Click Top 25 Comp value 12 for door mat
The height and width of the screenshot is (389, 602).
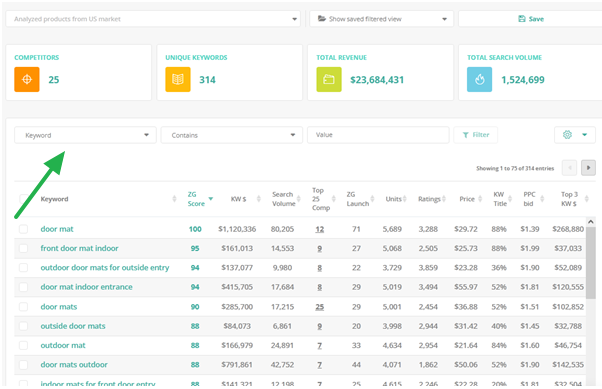[x=319, y=229]
